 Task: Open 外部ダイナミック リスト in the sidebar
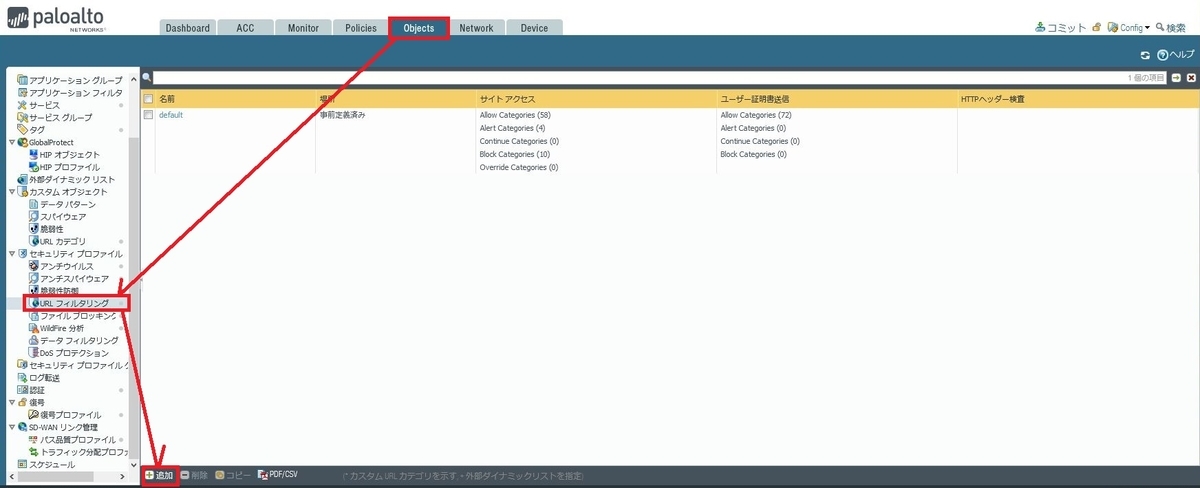[65, 179]
